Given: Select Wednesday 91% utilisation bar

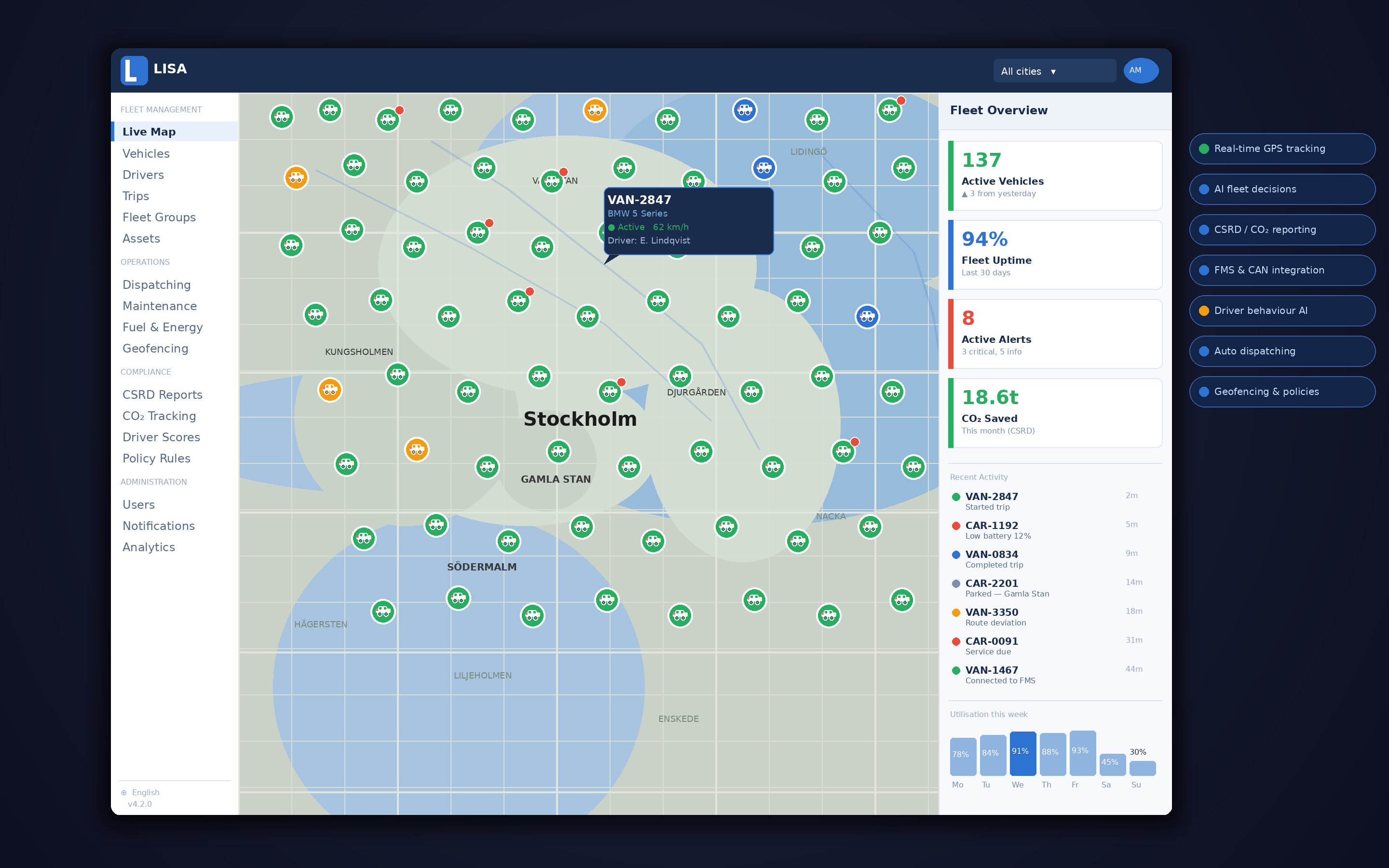Looking at the screenshot, I should coord(1022,753).
